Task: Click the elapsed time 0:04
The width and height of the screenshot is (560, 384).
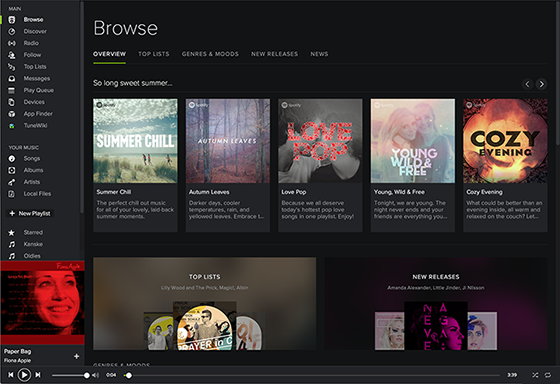Action: 111,375
